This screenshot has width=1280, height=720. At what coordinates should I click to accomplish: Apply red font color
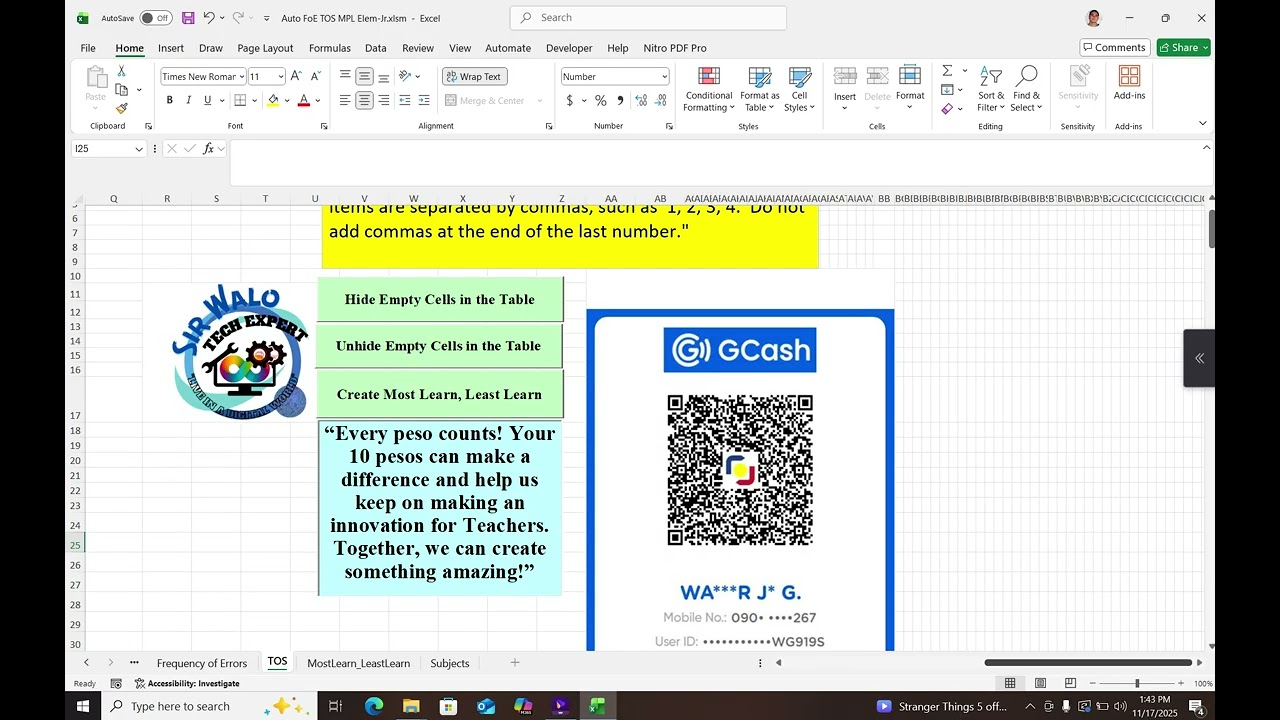304,100
